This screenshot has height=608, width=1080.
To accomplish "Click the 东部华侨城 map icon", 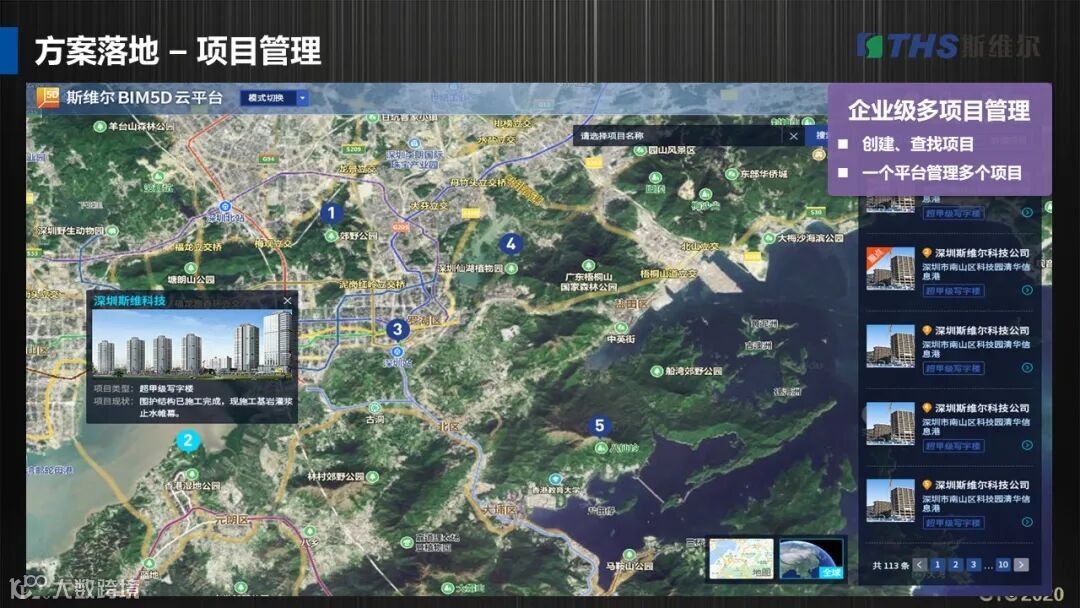I will coord(732,174).
